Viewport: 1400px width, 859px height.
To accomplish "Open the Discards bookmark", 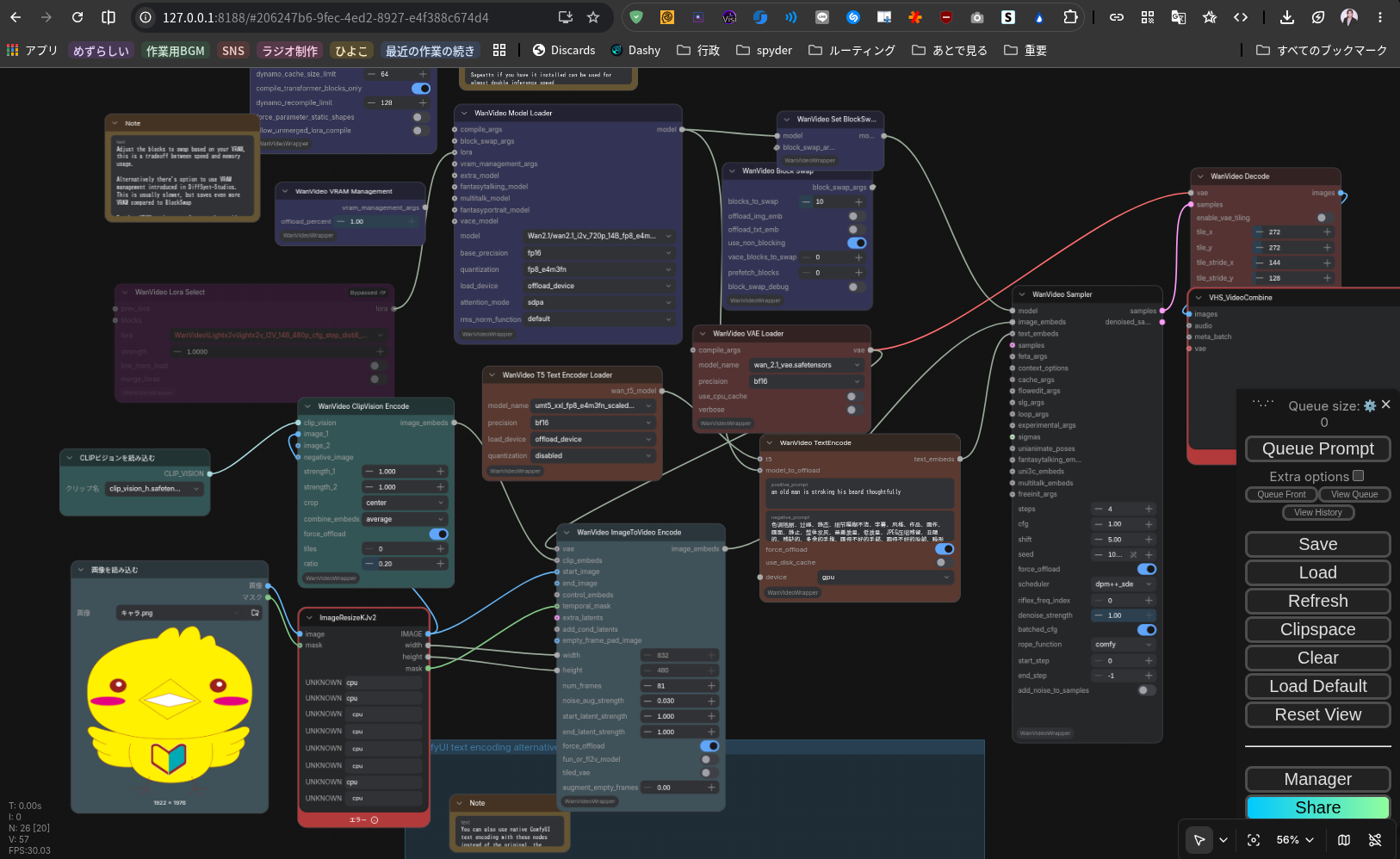I will (x=564, y=51).
